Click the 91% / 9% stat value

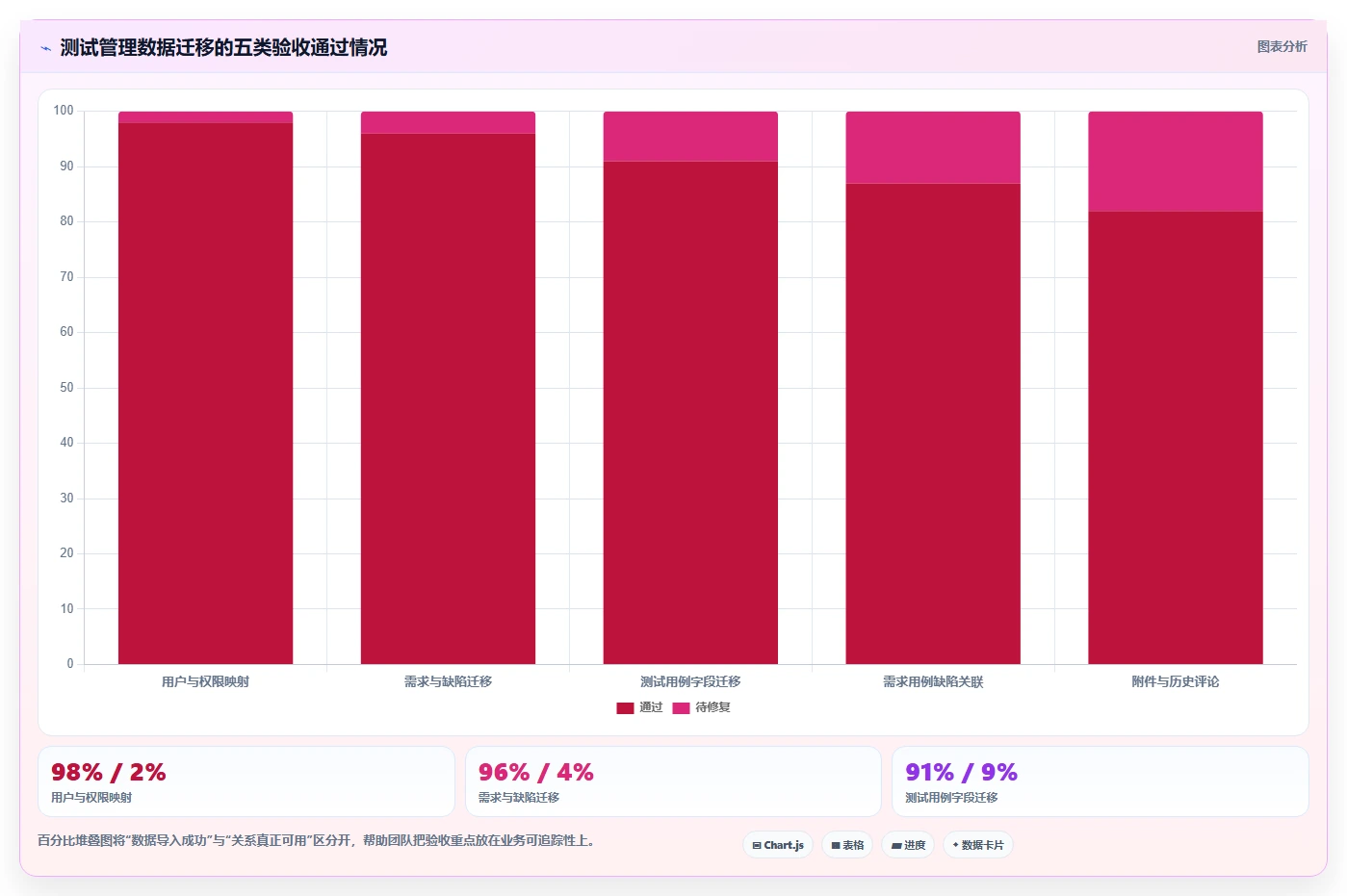coord(962,773)
